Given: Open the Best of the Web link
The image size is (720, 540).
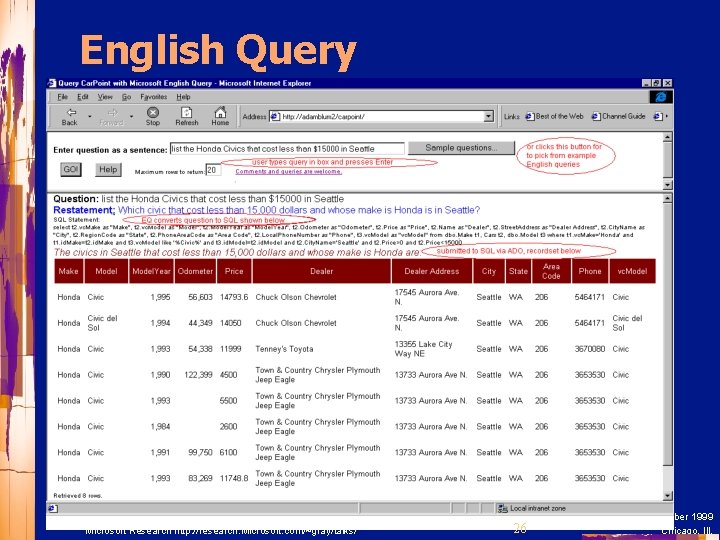Looking at the screenshot, I should 555,117.
